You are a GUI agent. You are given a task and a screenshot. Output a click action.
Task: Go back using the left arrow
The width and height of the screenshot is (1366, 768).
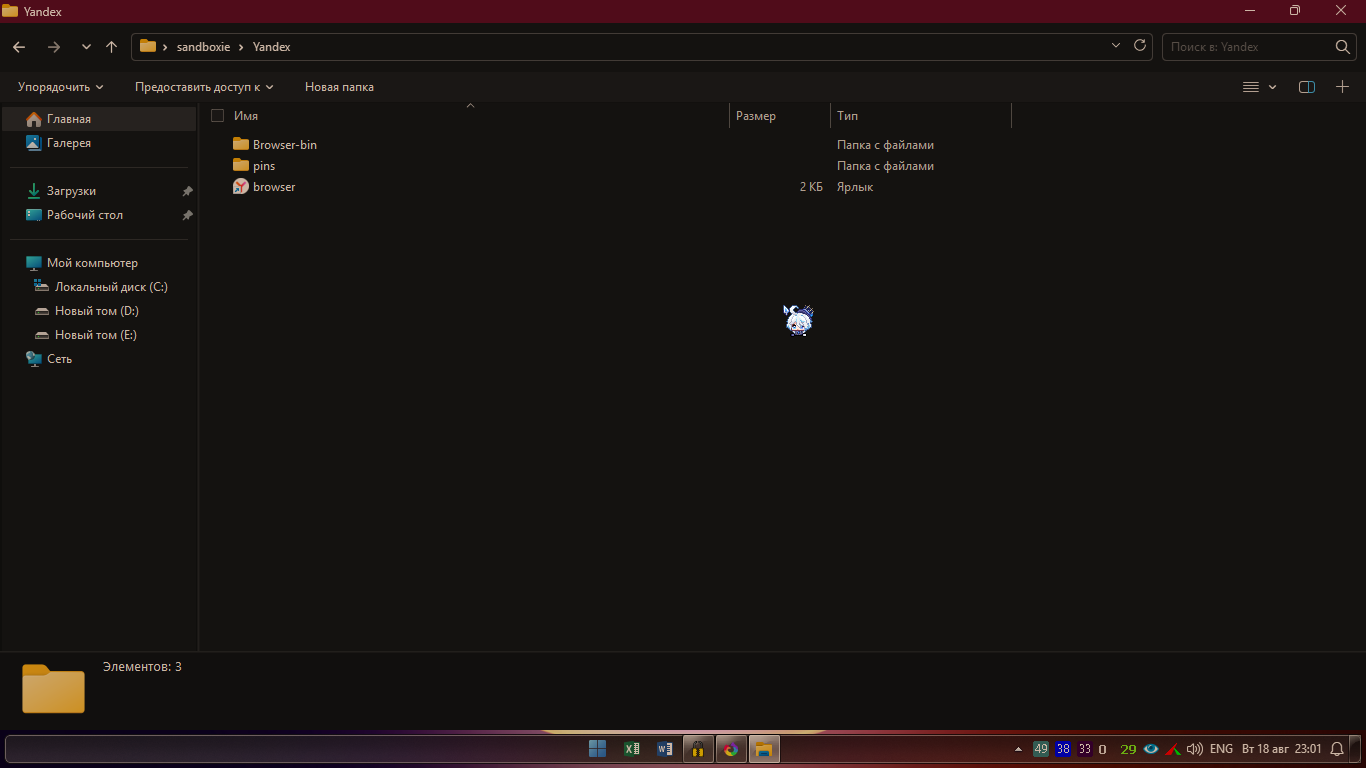19,47
